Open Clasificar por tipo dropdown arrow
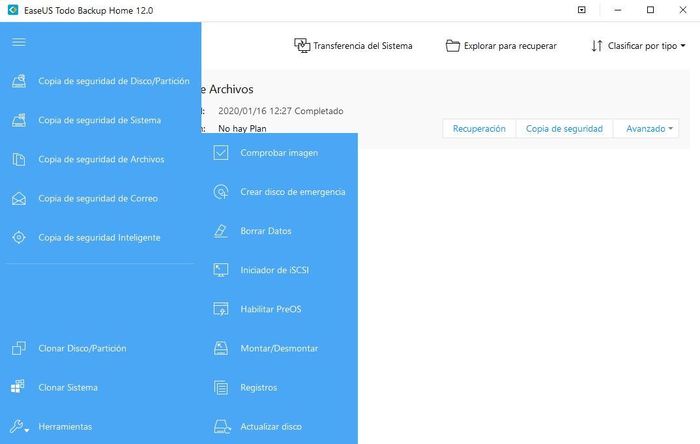Image resolution: width=700 pixels, height=444 pixels. (x=683, y=46)
